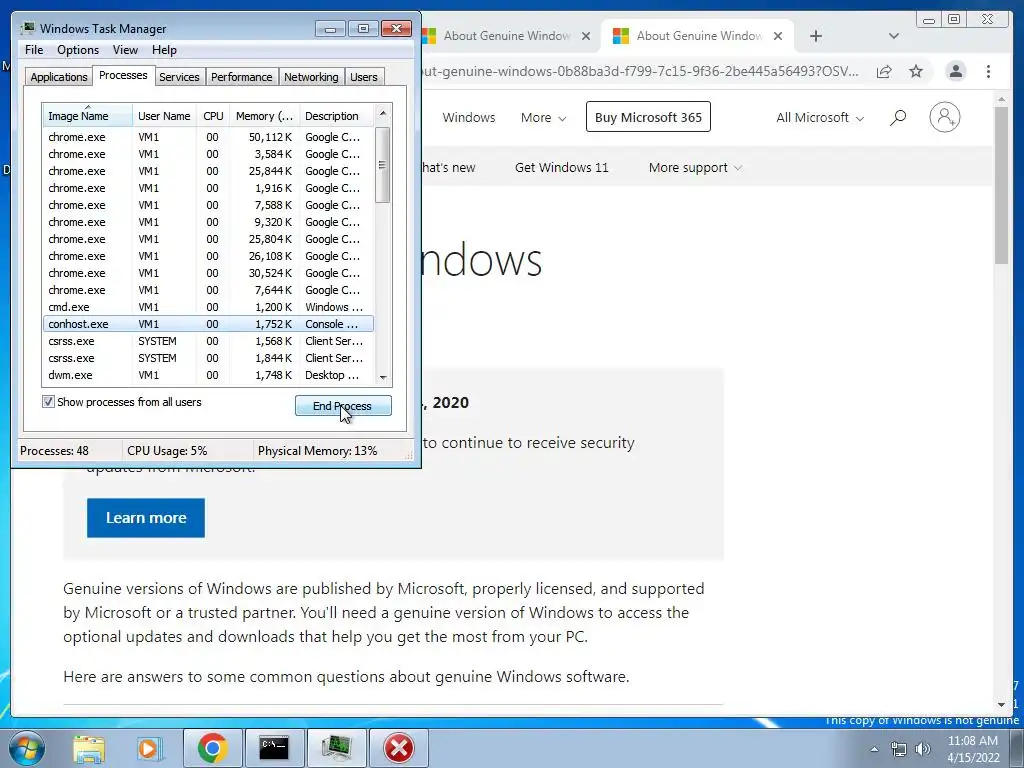Expand the More support dropdown
The image size is (1024, 768).
(x=695, y=168)
